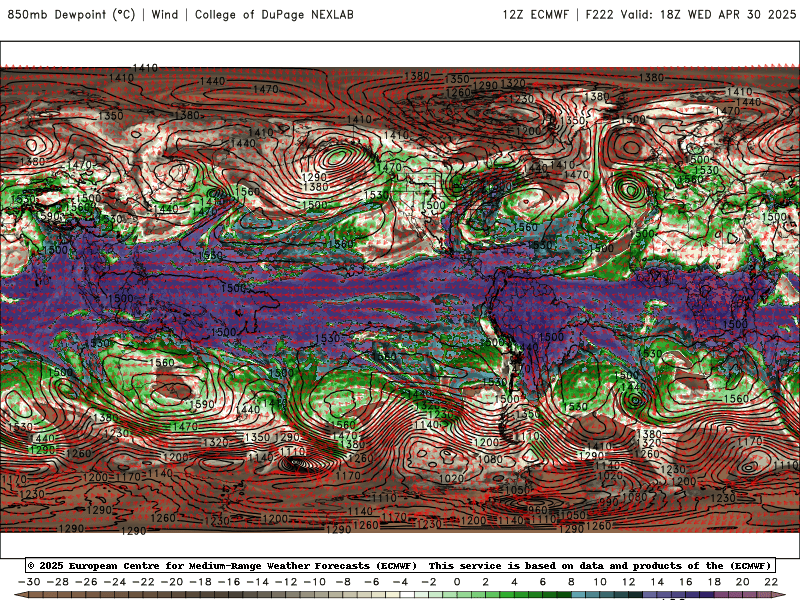Click the -6 legend value

372,582
